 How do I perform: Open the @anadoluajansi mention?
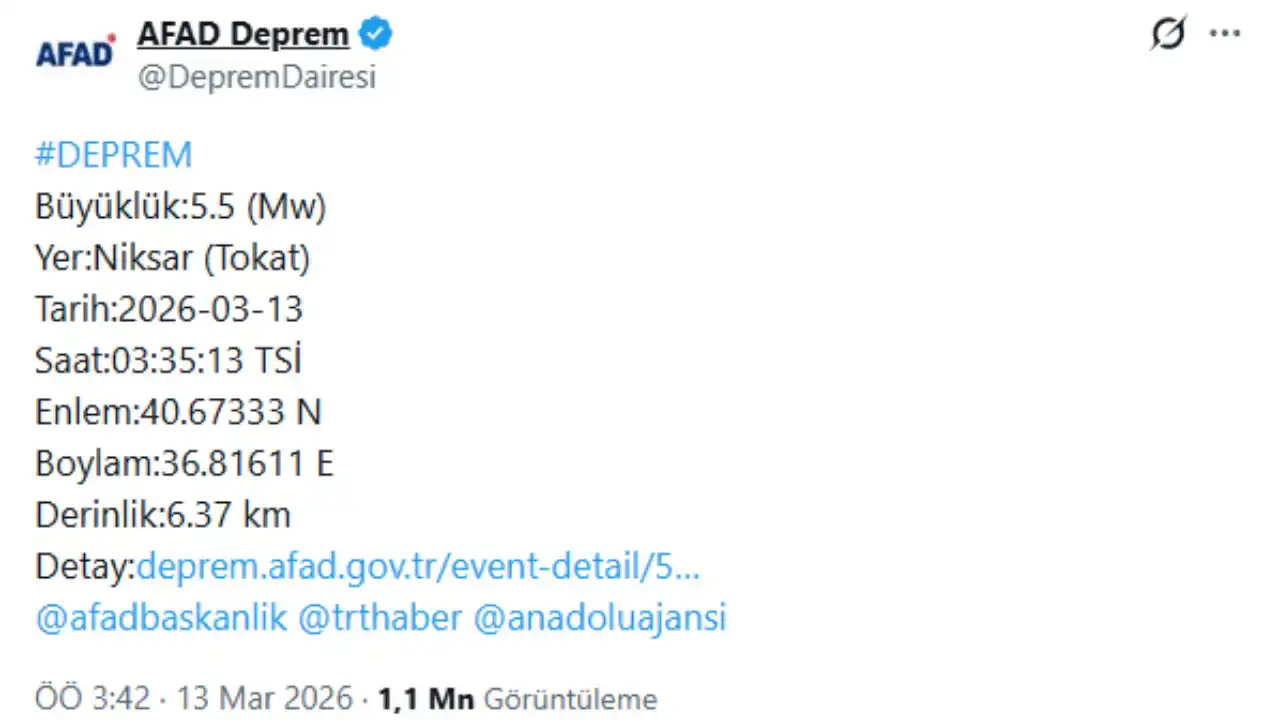(599, 617)
